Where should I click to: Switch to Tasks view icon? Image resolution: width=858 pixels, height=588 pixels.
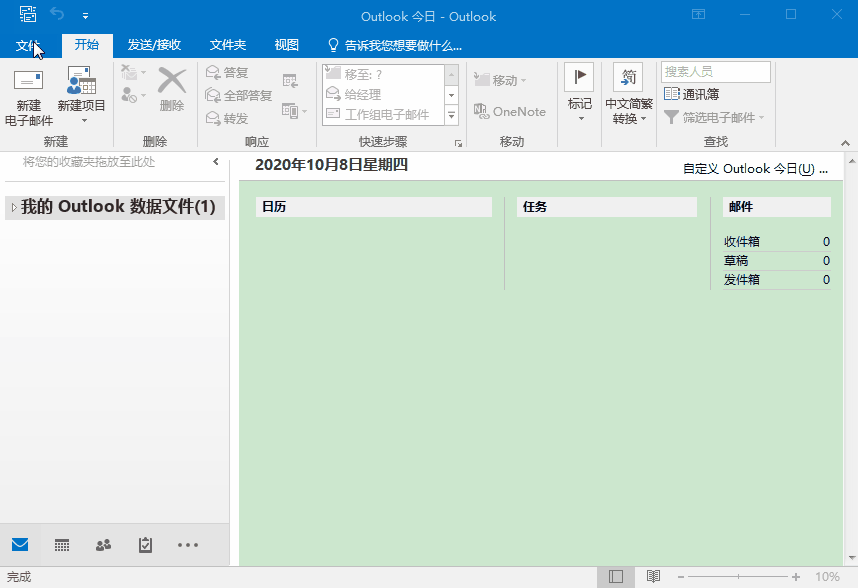click(x=146, y=545)
